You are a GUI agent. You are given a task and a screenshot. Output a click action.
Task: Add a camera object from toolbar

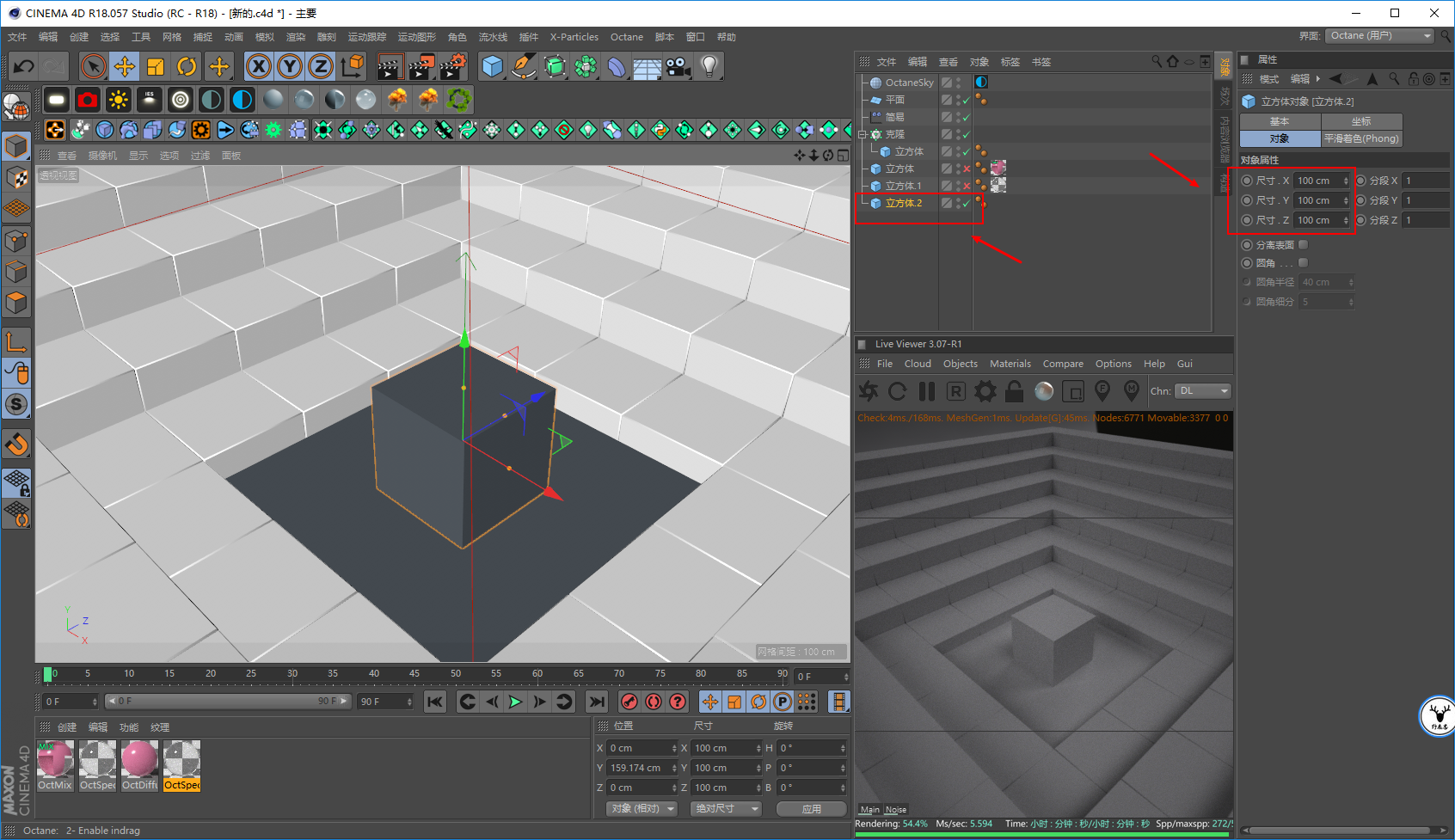(x=678, y=66)
